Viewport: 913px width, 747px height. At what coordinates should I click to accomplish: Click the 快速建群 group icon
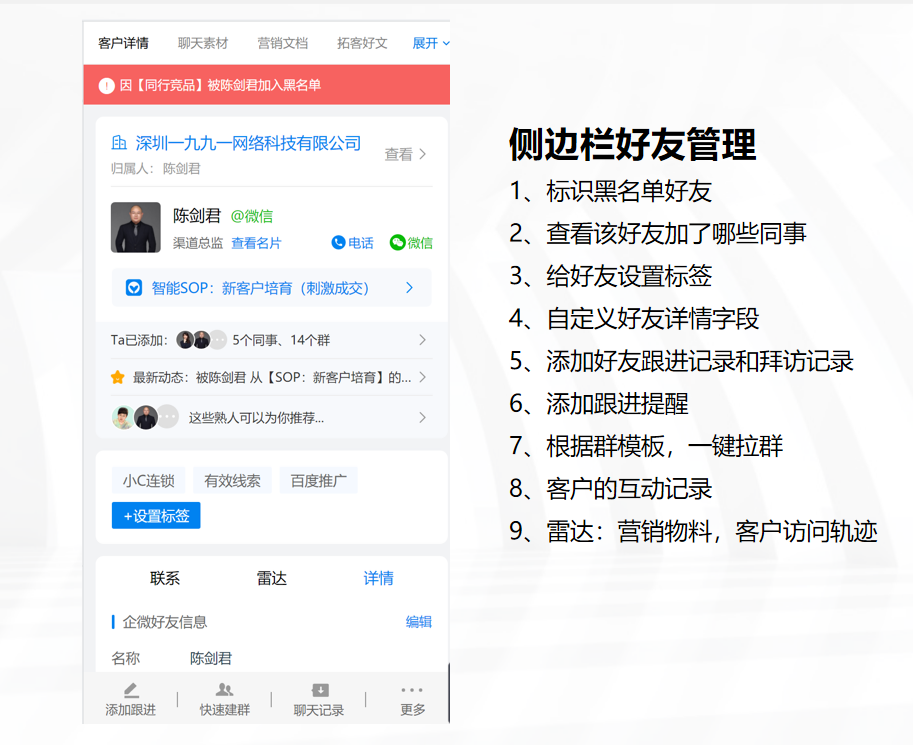pyautogui.click(x=224, y=690)
